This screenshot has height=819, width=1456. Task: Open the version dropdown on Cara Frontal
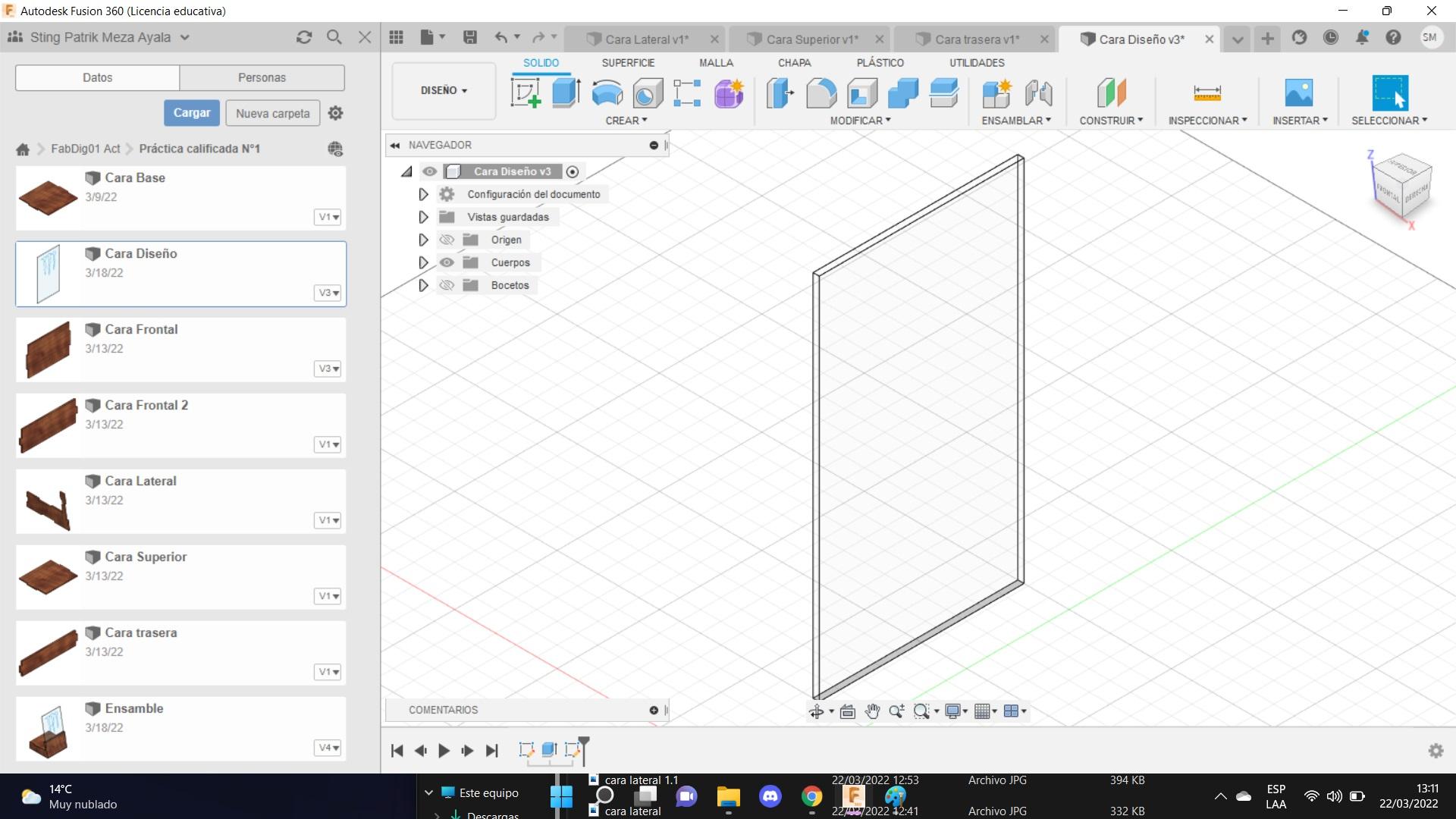click(328, 369)
